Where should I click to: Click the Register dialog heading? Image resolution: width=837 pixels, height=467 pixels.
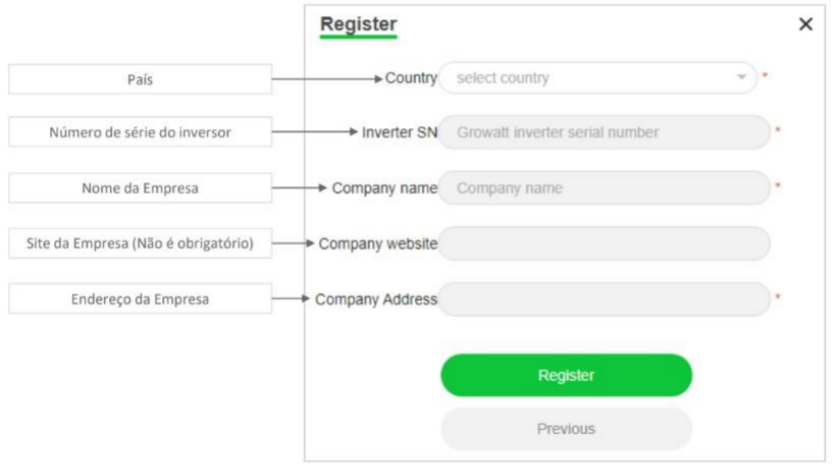pos(358,24)
